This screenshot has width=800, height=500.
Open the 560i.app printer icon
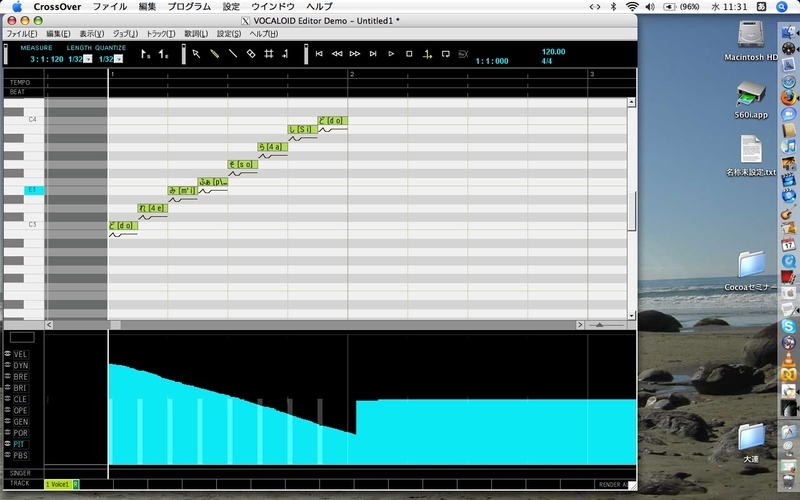[751, 99]
